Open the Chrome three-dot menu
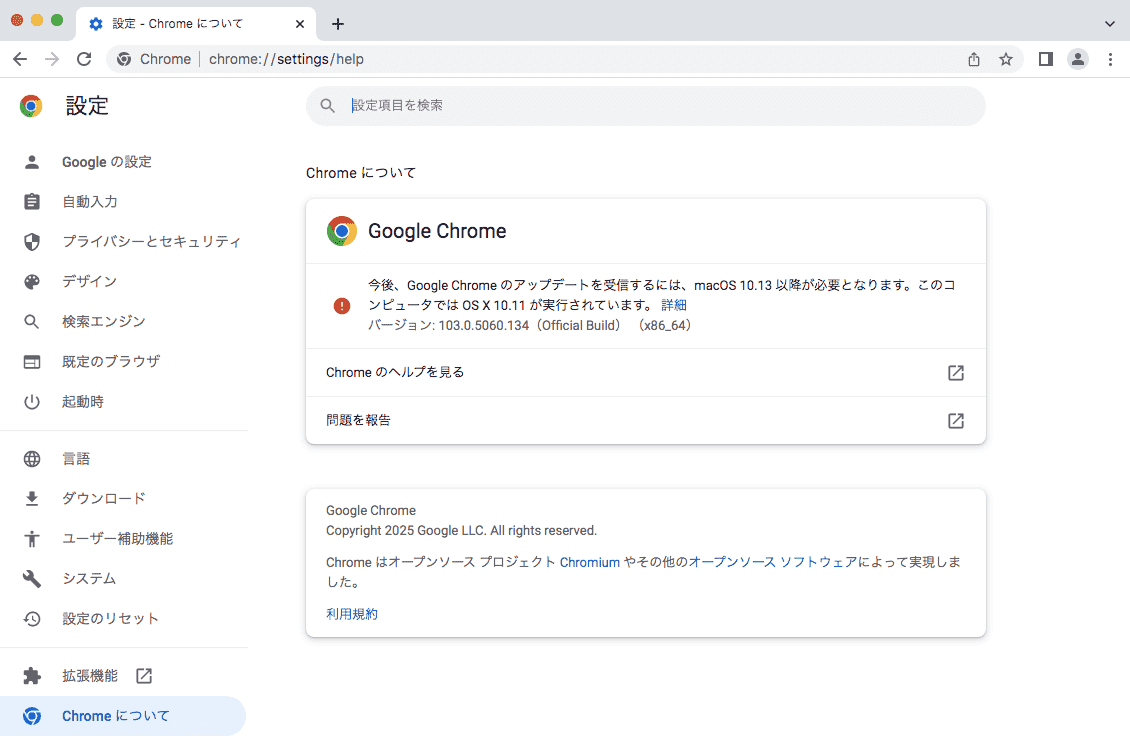 coord(1110,59)
